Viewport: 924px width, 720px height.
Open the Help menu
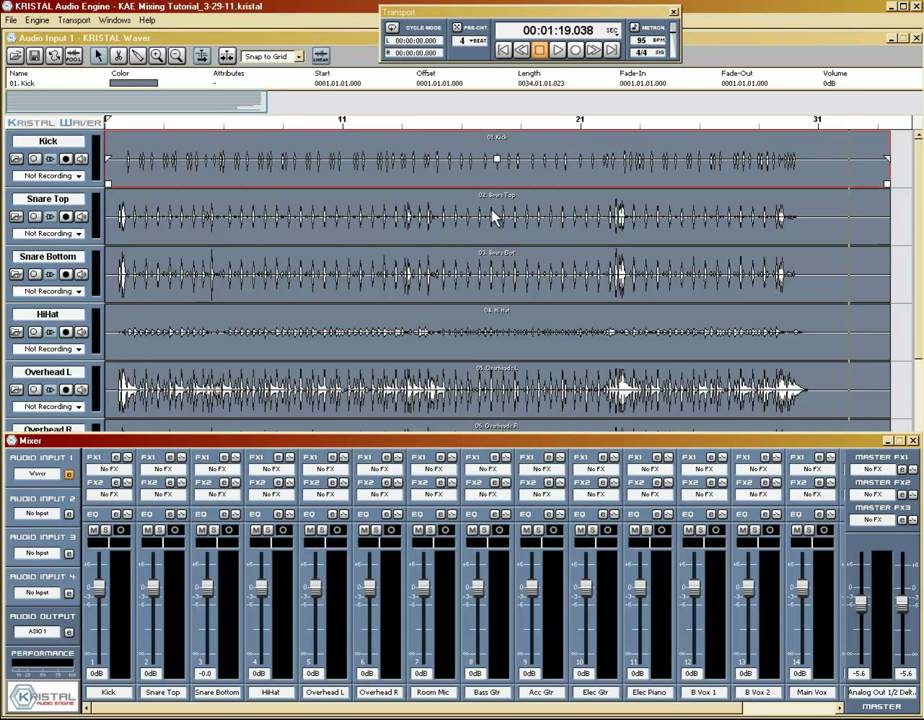[x=147, y=20]
